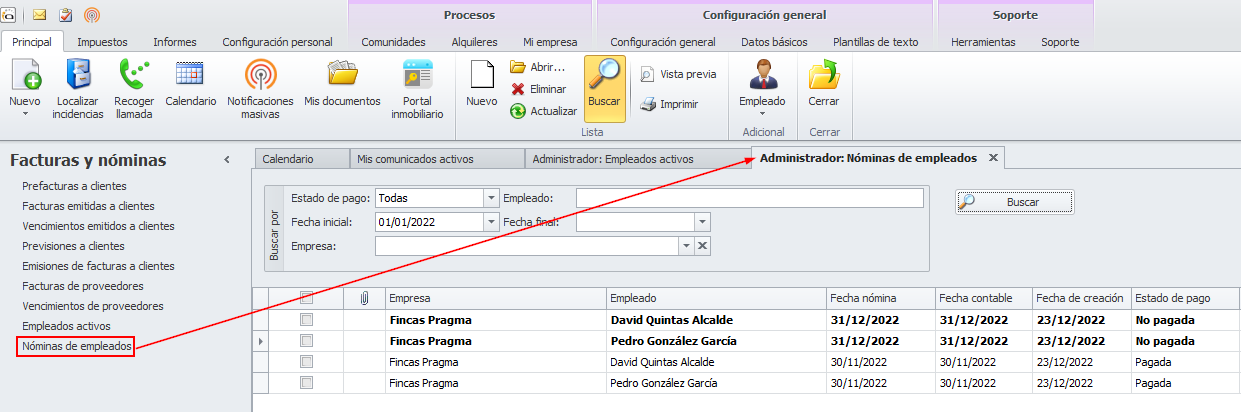The image size is (1241, 412).
Task: Click the Localizar incidencias icon
Action: [79, 76]
